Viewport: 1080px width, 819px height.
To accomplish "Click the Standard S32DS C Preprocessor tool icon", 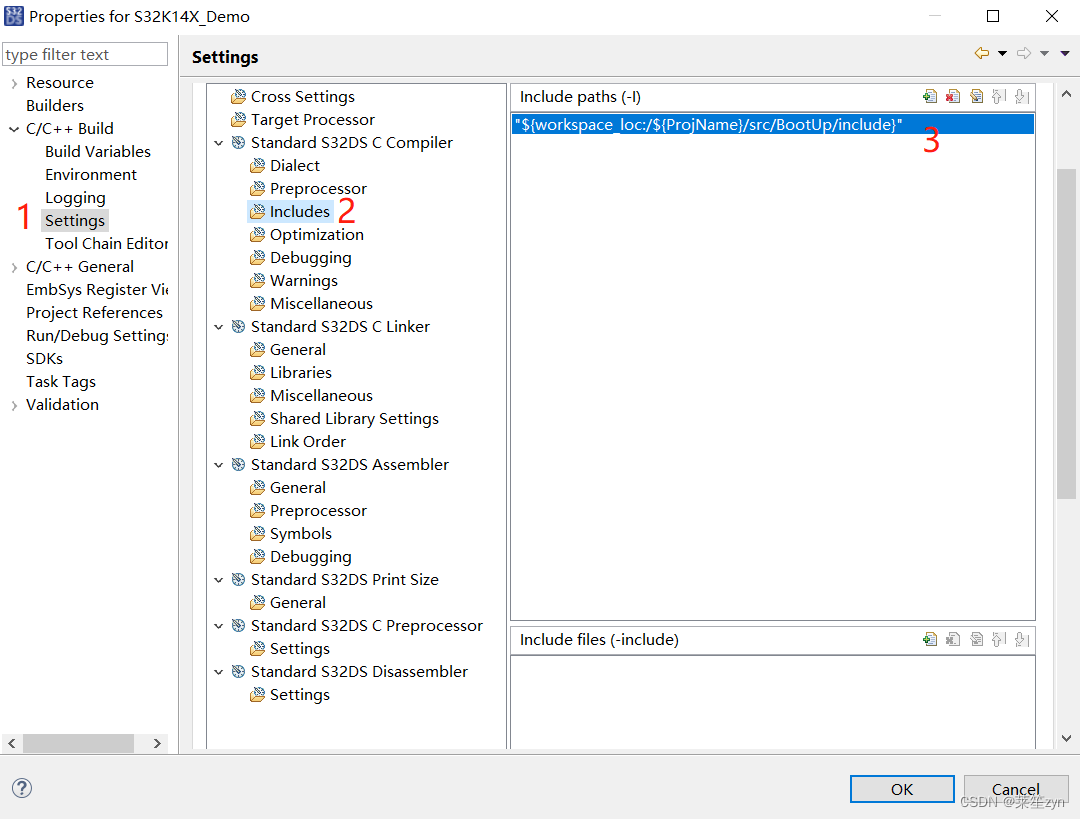I will point(238,625).
